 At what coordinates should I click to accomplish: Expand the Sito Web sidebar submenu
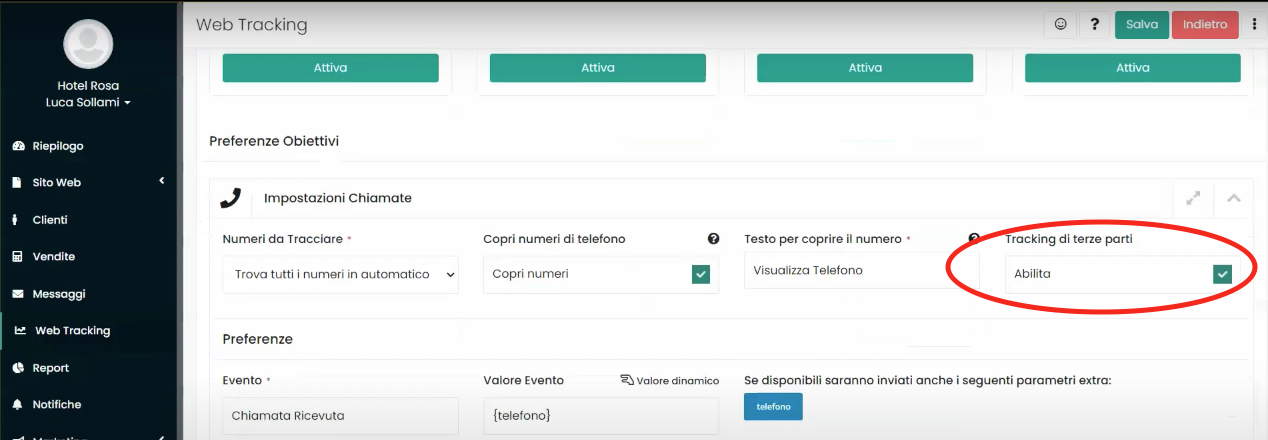[161, 182]
